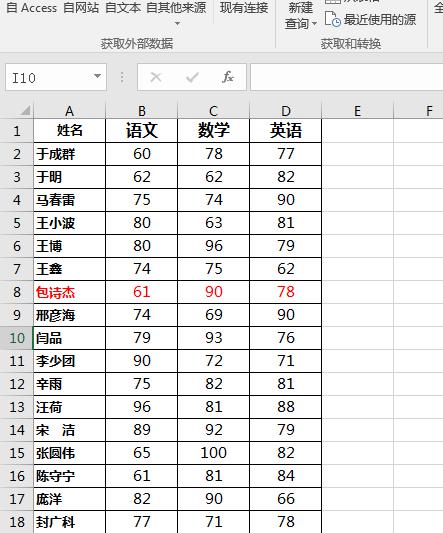Image resolution: width=443 pixels, height=533 pixels.
Task: Select the cell with name 陈守宁
Action: pos(70,476)
